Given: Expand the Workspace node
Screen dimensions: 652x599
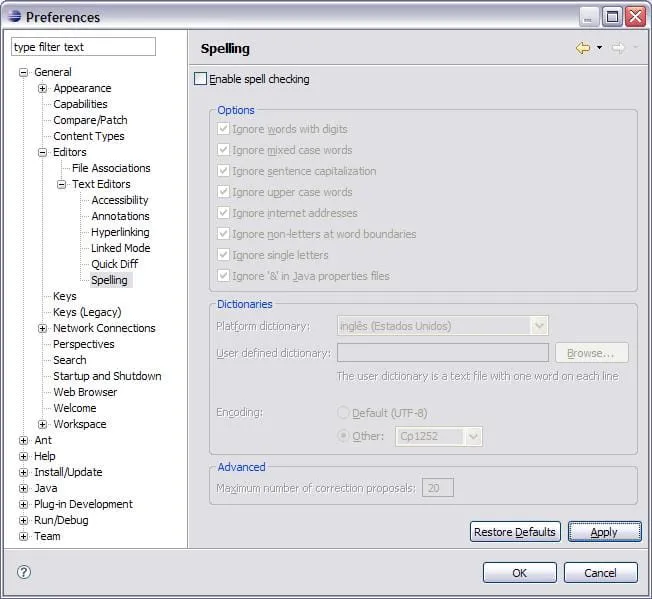Looking at the screenshot, I should (x=42, y=424).
